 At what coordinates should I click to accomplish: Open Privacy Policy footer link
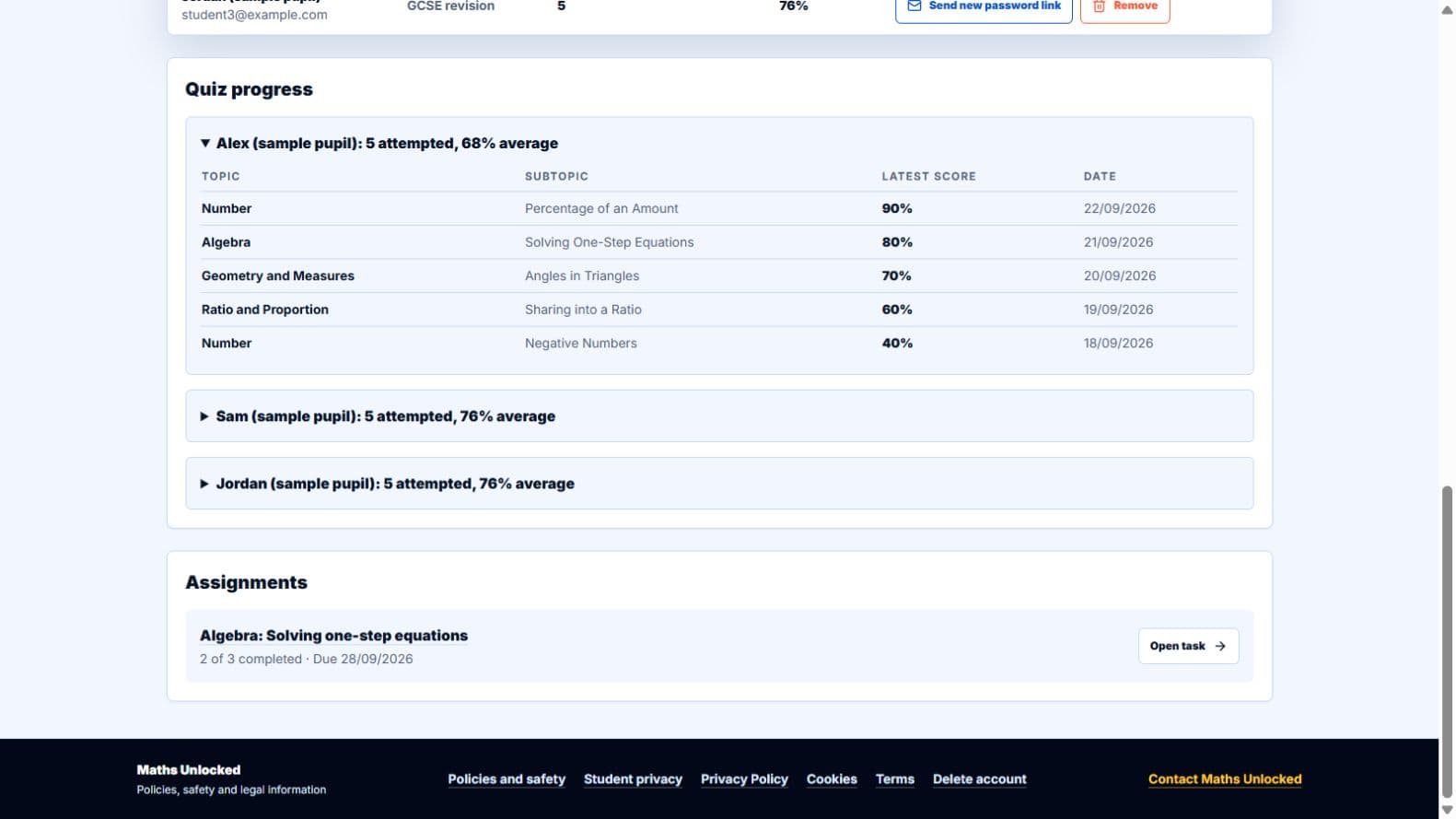coord(744,779)
